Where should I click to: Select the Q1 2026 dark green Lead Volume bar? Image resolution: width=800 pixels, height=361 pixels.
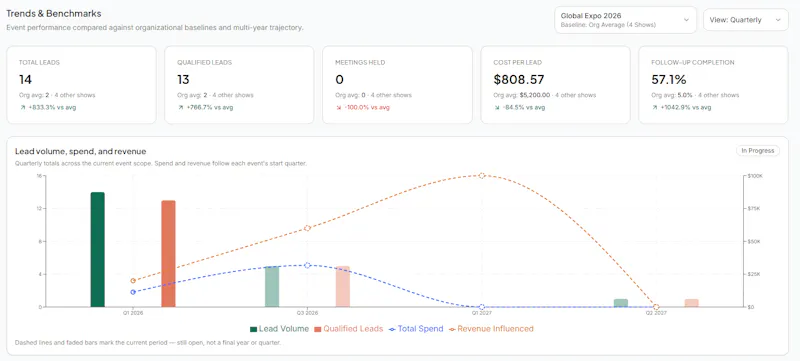[97, 249]
